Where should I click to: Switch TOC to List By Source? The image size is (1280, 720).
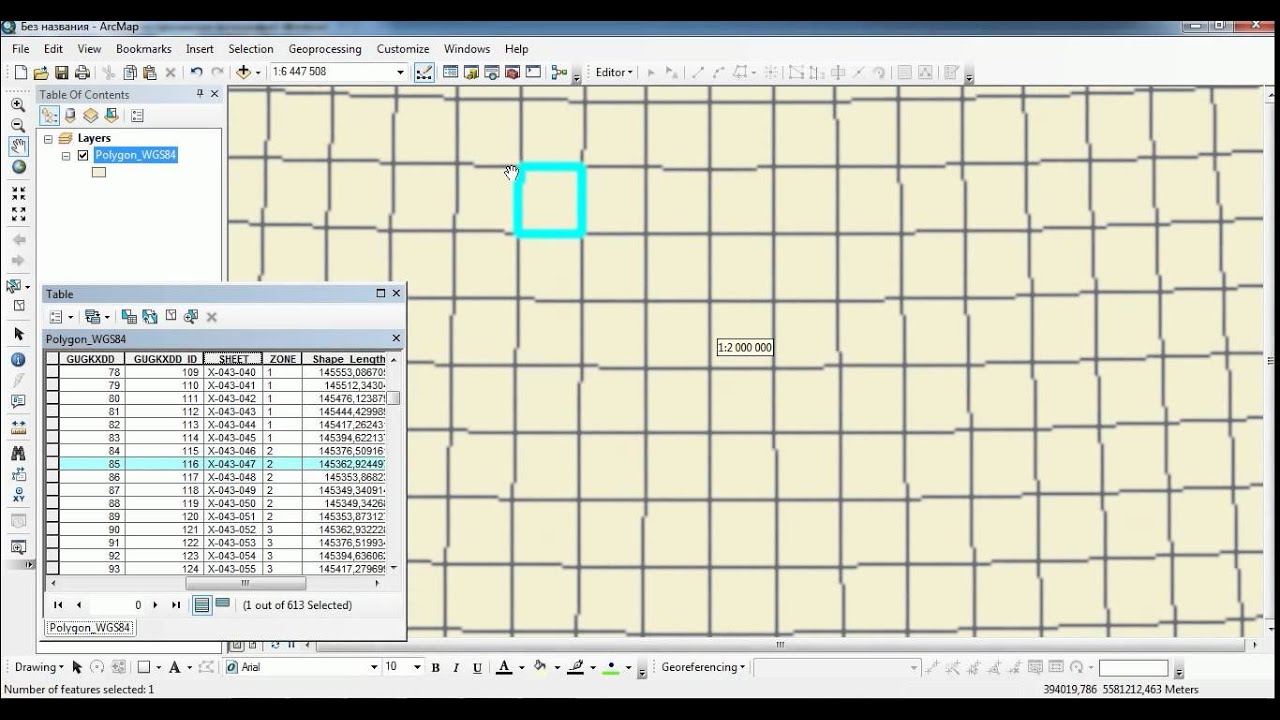[70, 116]
